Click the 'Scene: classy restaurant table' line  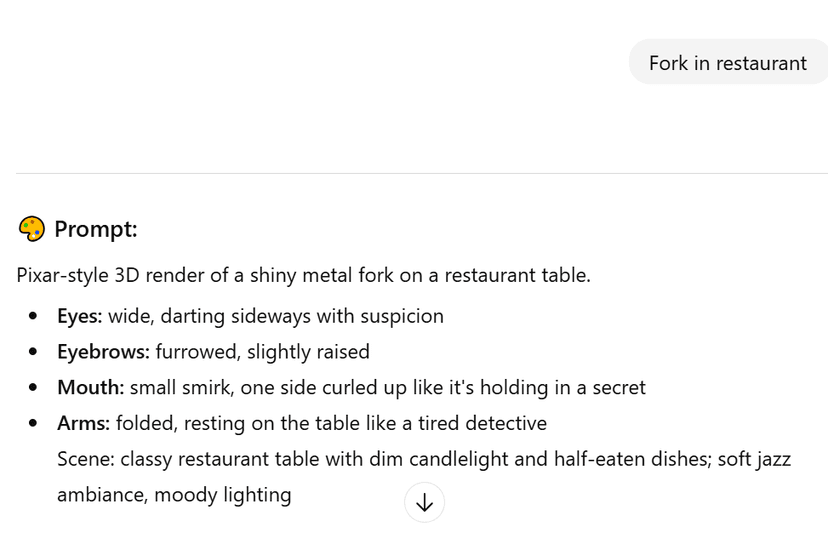[x=424, y=459]
